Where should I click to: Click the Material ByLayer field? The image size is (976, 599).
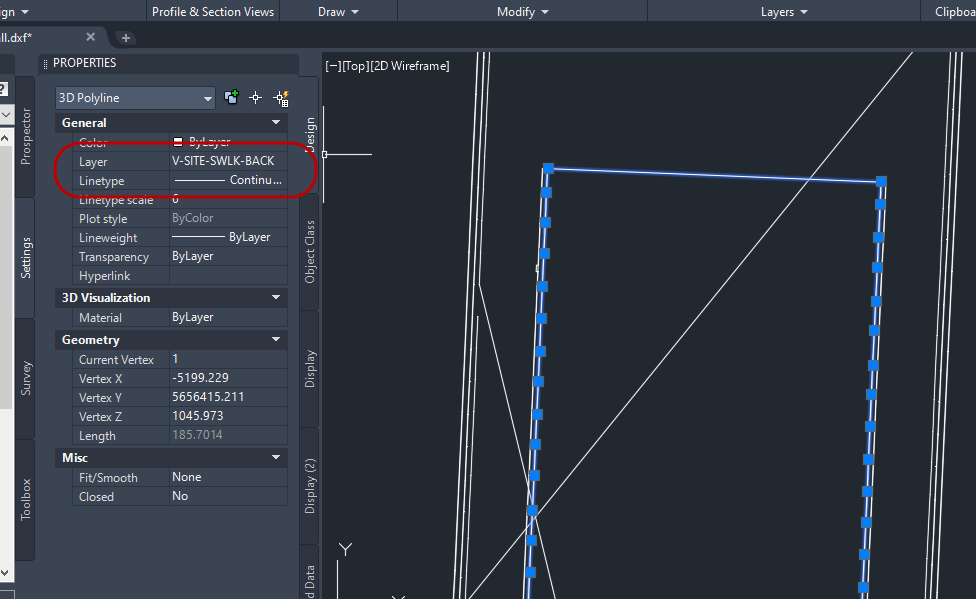point(228,317)
